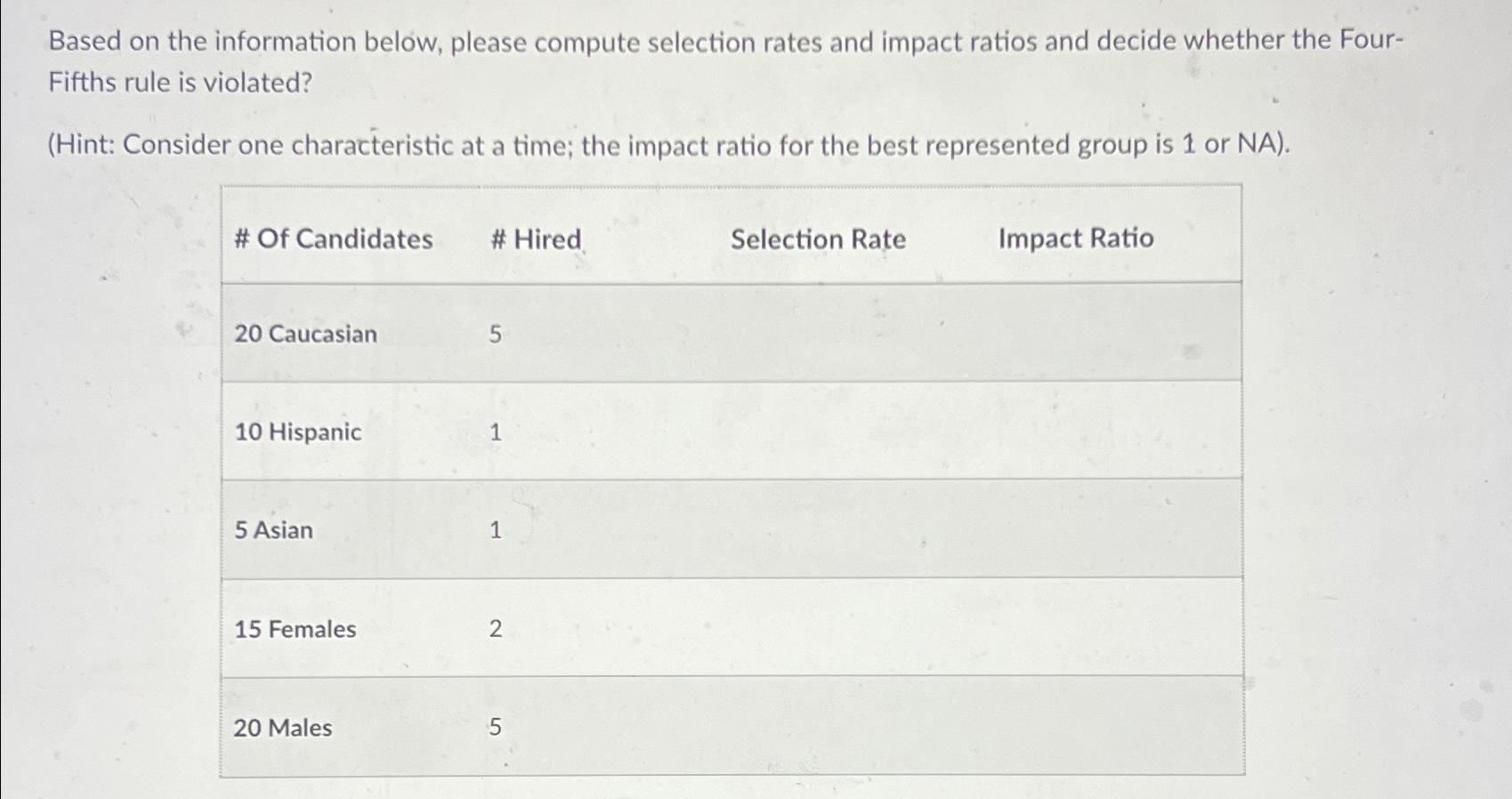Click the hired value 5 for Caucasian

495,335
